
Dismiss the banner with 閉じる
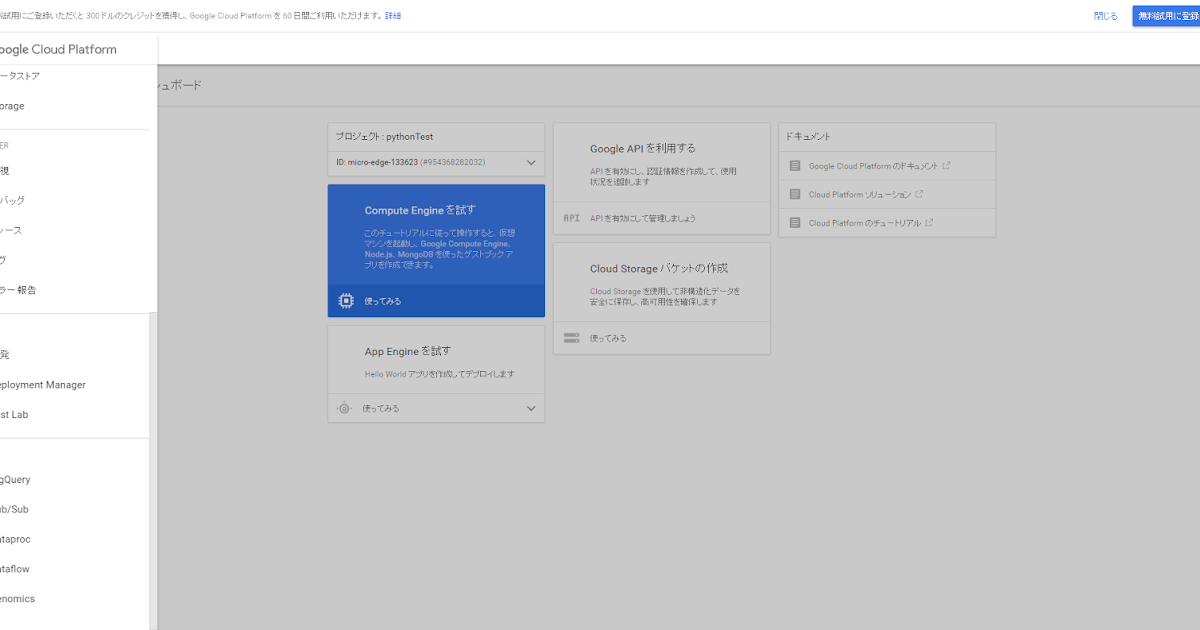[x=1105, y=15]
